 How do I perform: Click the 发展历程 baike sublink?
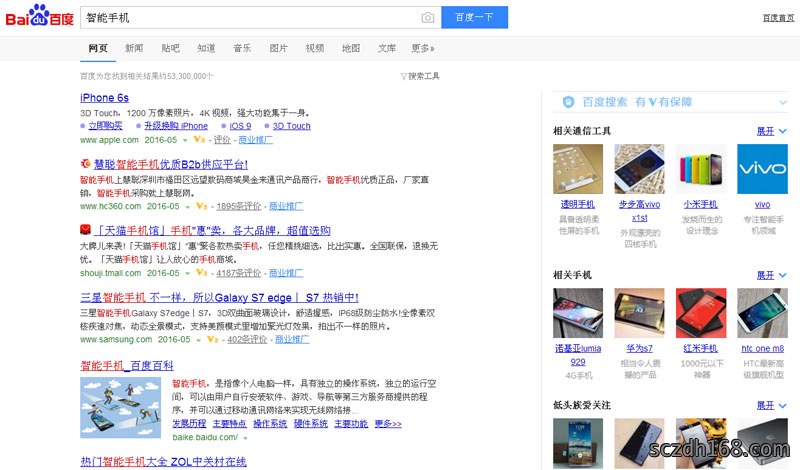coord(189,424)
